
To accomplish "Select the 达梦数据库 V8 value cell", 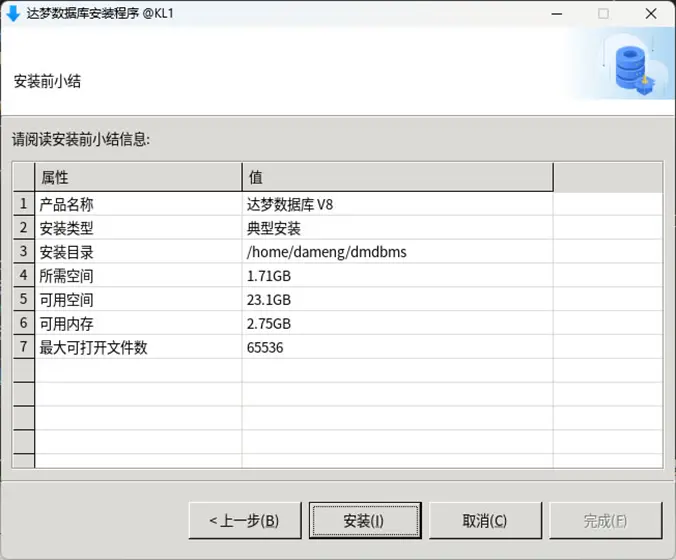I will (x=397, y=204).
